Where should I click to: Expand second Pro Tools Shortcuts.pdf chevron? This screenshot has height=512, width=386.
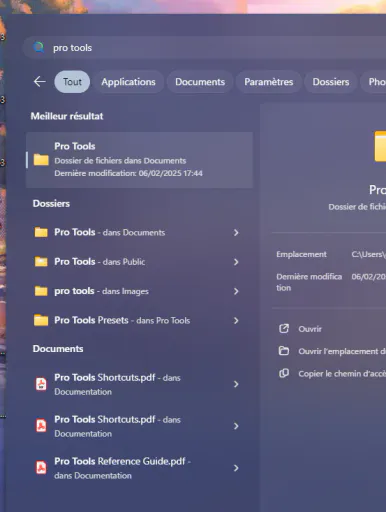(236, 426)
